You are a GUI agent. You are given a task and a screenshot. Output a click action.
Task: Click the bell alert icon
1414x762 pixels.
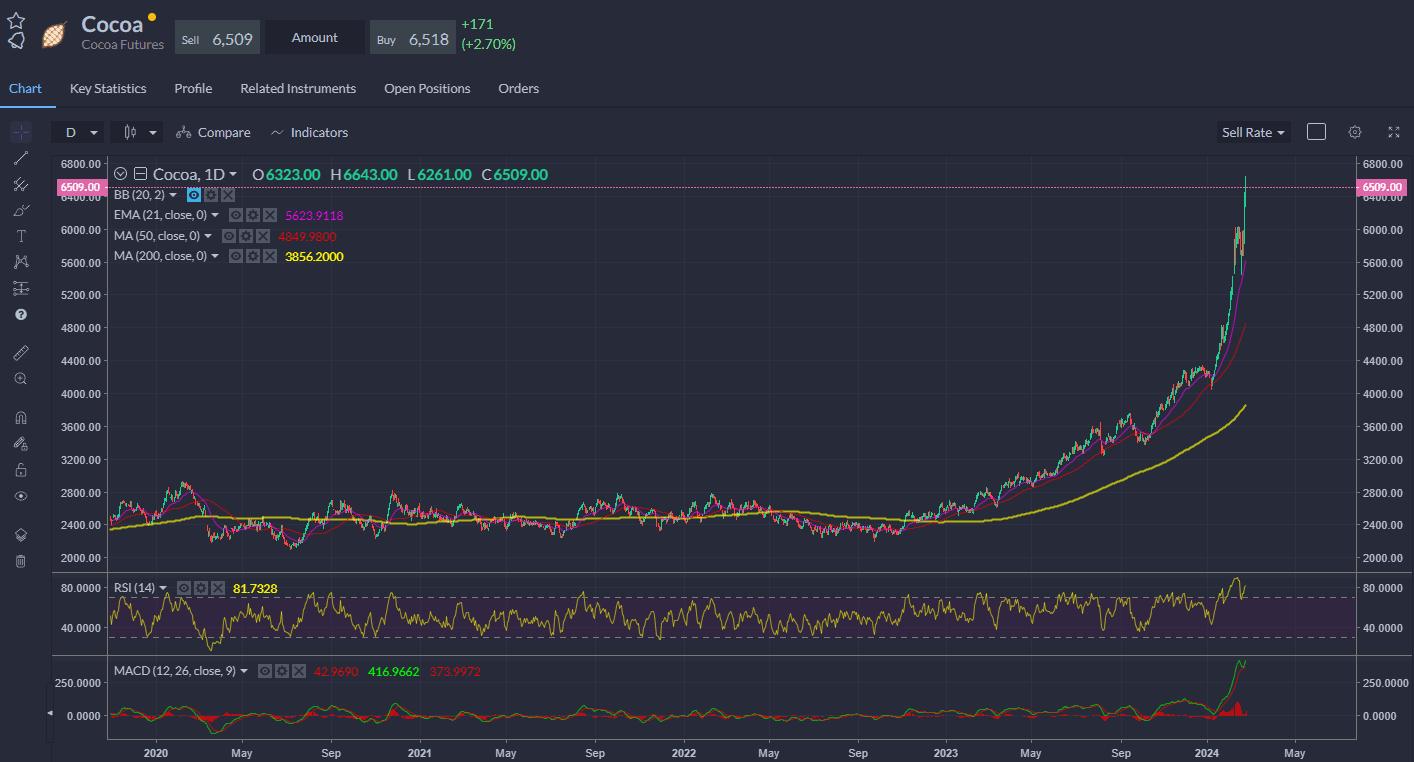tap(16, 40)
